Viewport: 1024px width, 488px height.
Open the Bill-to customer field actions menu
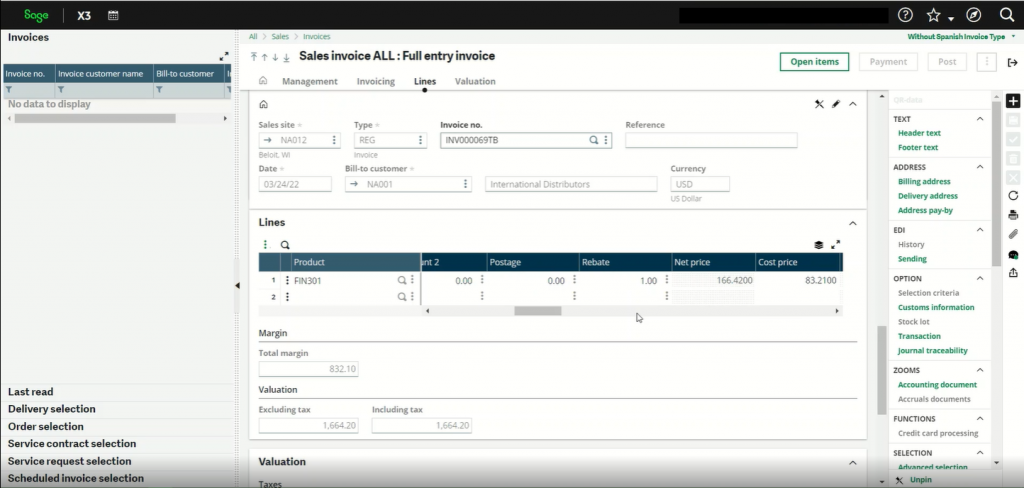(x=465, y=184)
